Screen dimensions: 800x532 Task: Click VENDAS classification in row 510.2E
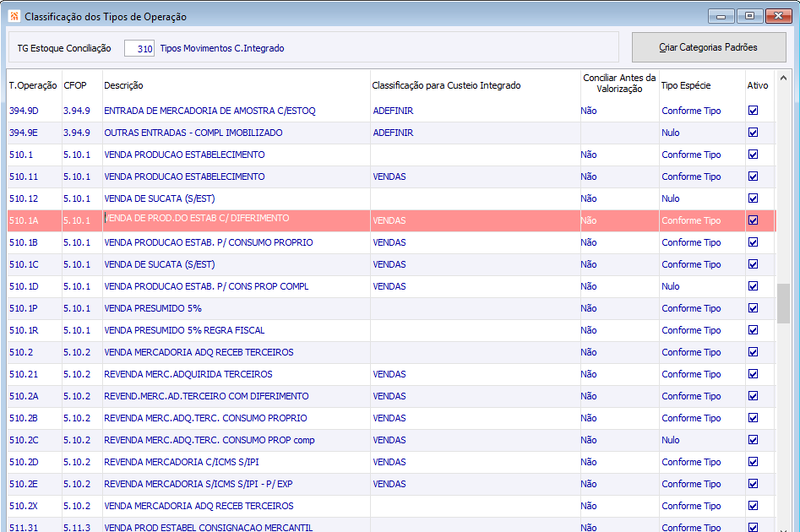(389, 484)
